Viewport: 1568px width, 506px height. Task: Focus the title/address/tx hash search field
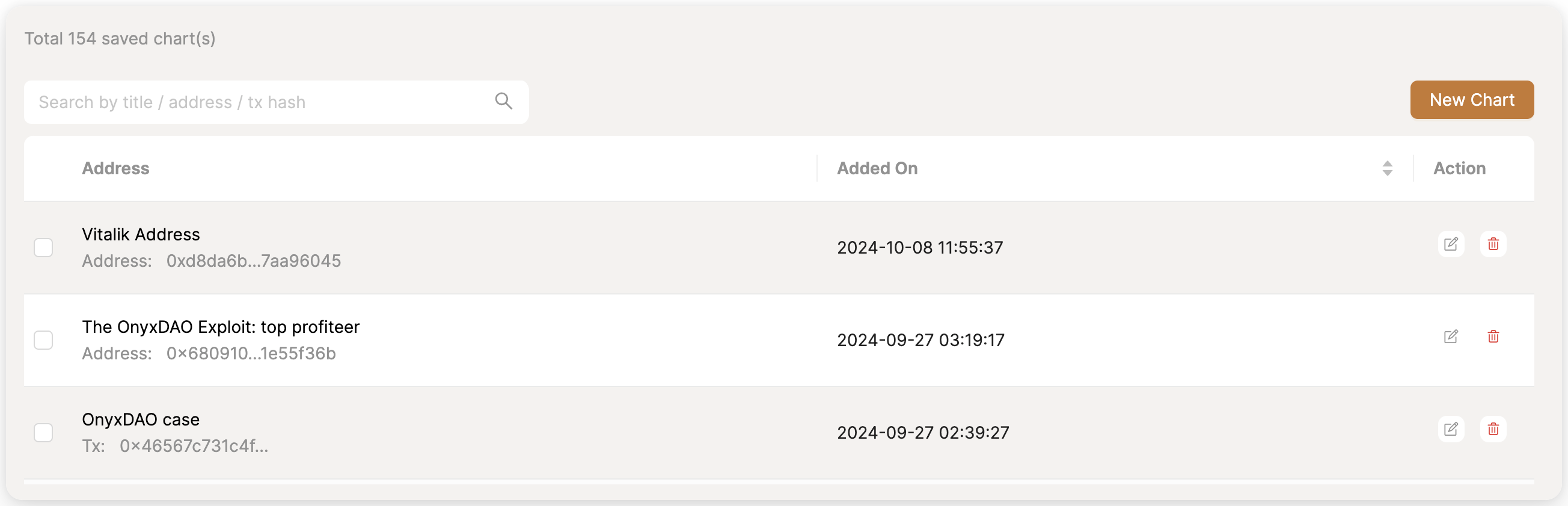tap(262, 102)
